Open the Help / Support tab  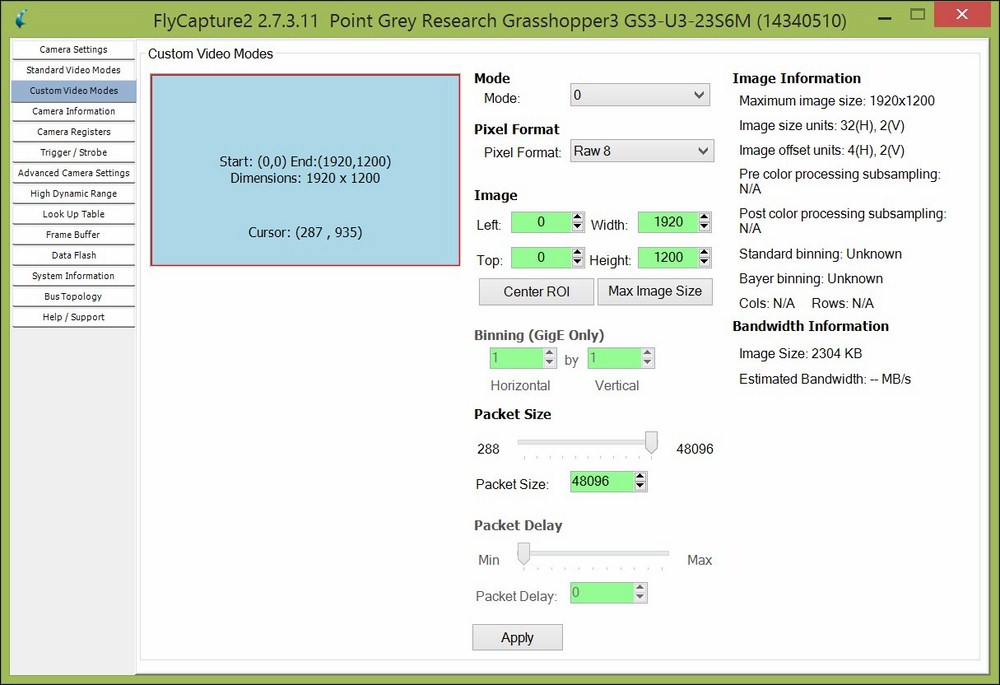point(73,317)
